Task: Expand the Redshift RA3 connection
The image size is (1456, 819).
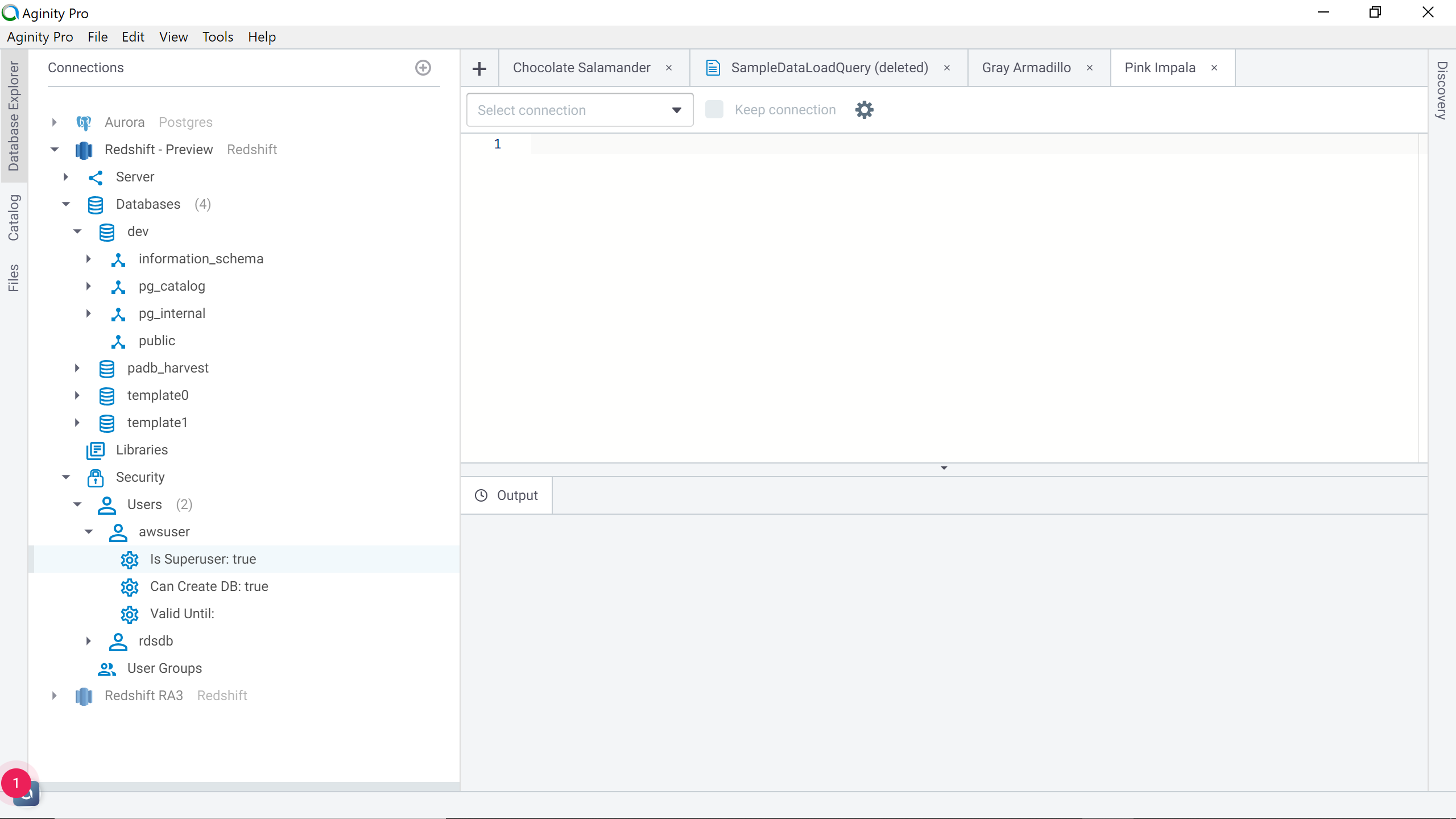Action: point(54,696)
